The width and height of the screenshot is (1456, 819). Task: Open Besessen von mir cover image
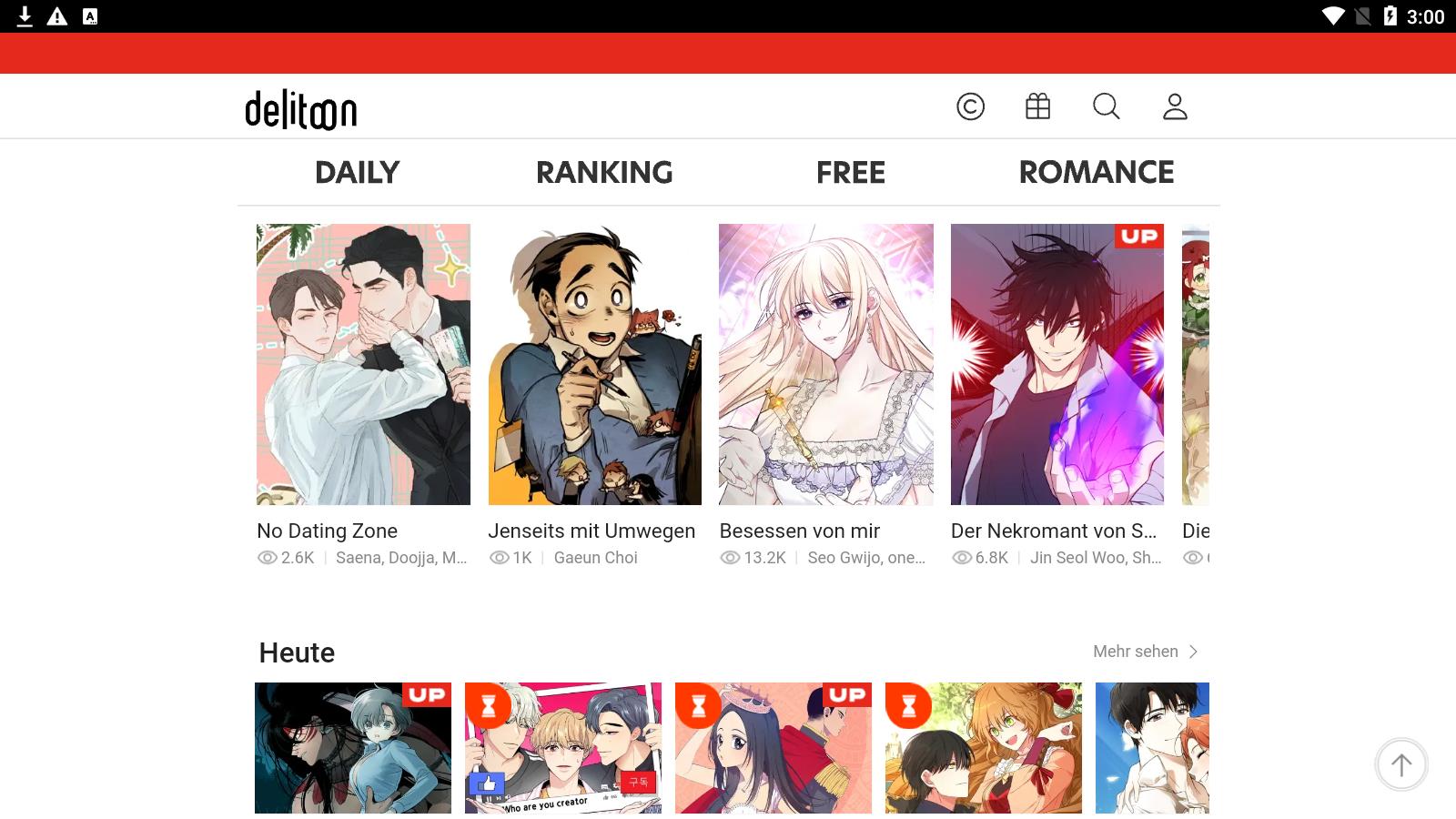tap(826, 364)
